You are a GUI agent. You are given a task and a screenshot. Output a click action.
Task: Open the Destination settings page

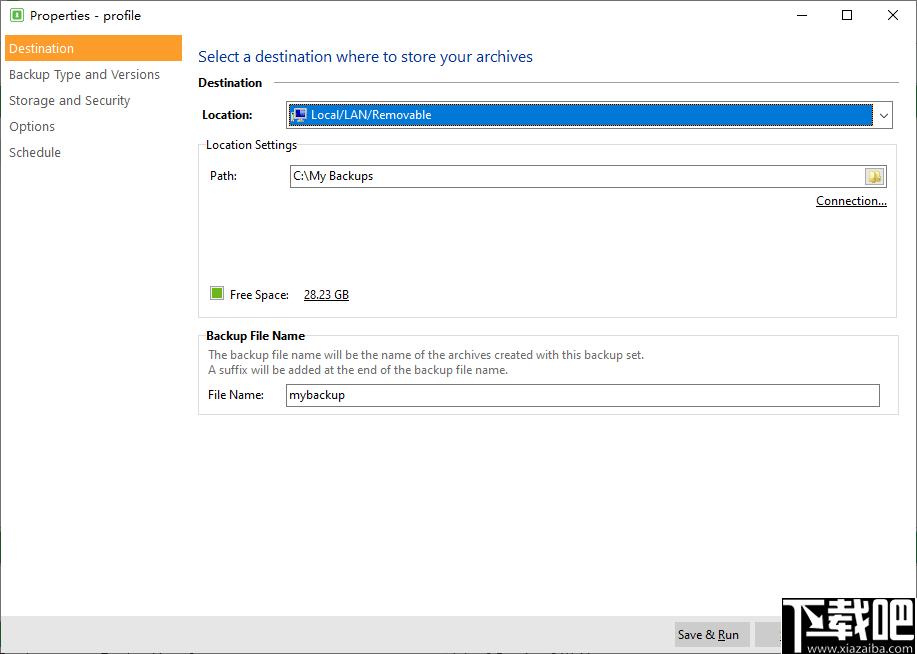[93, 48]
